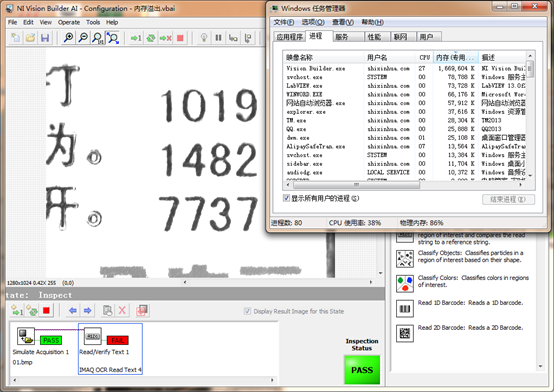
Task: Select the Vision Builder.exe process row
Action: click(x=405, y=68)
